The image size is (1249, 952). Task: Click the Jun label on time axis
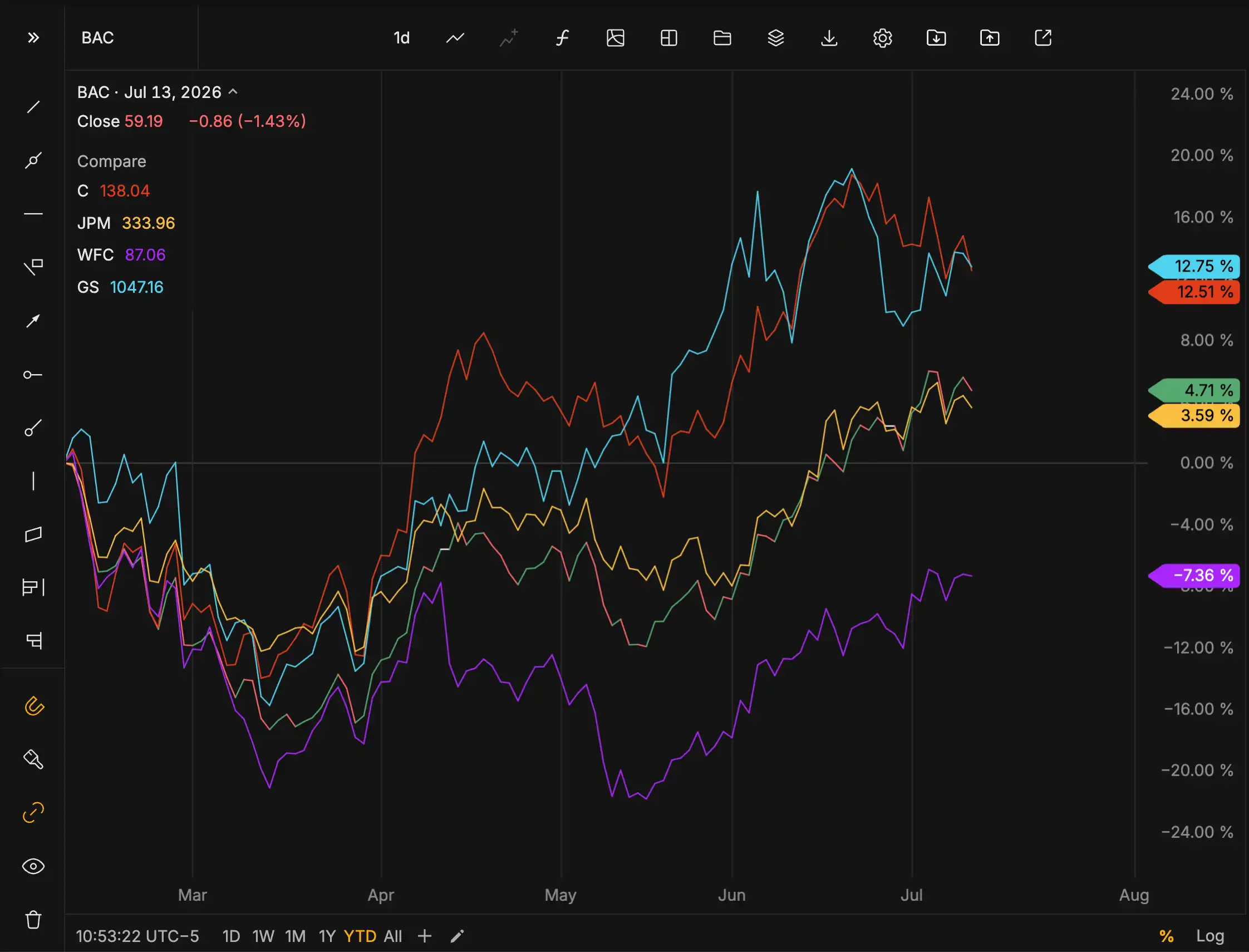click(732, 895)
